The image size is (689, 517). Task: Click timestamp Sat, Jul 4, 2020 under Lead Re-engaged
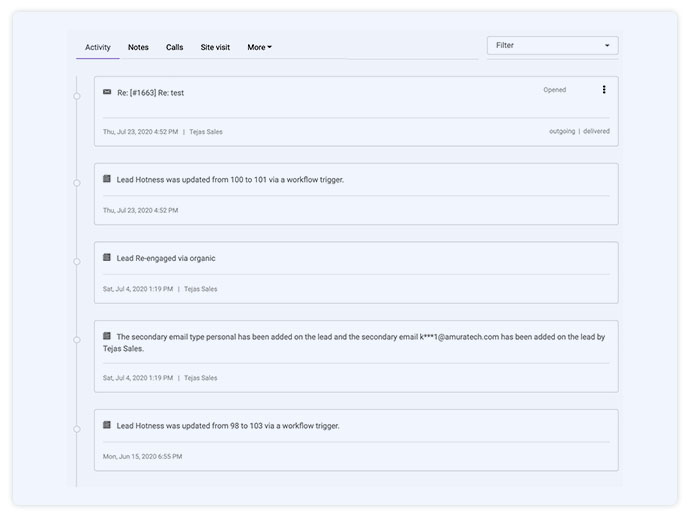138,289
